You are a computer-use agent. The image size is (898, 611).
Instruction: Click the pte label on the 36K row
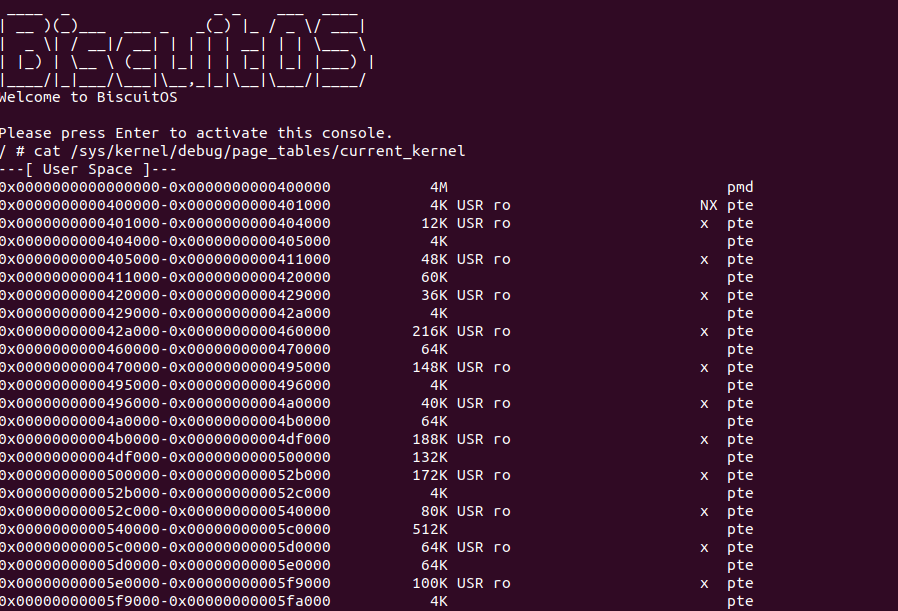[740, 295]
